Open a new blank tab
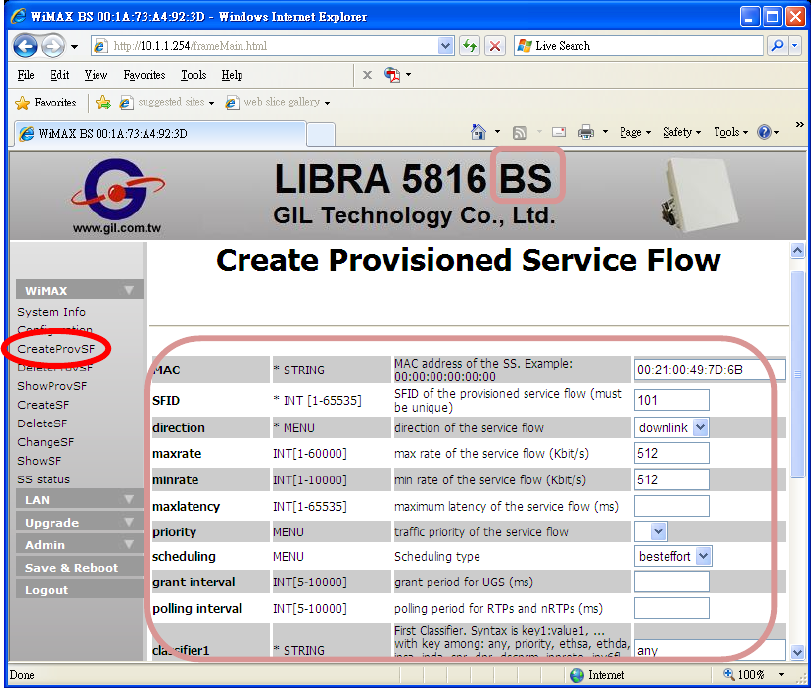This screenshot has width=811, height=688. (x=321, y=134)
